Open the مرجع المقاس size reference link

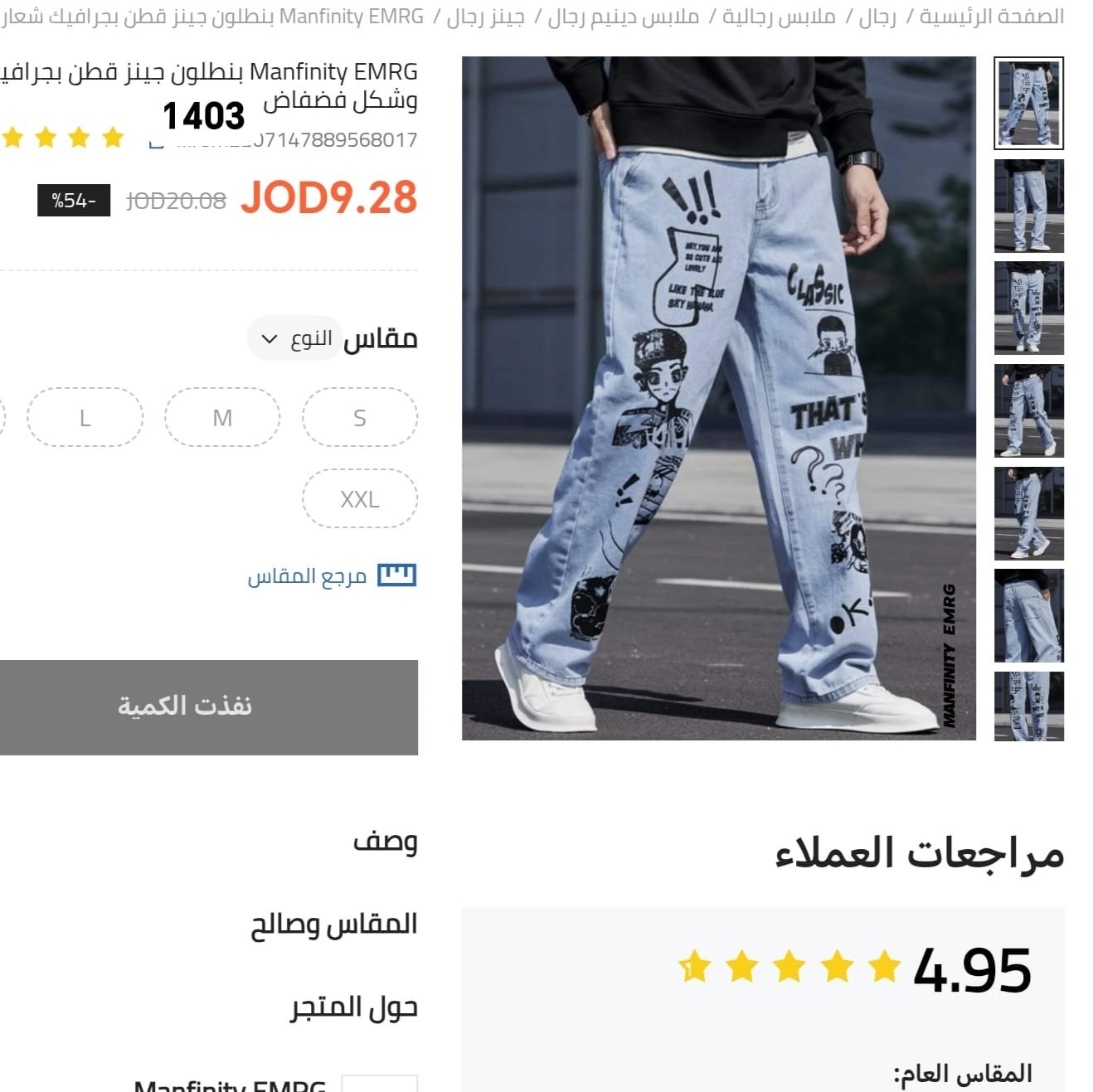click(x=307, y=576)
